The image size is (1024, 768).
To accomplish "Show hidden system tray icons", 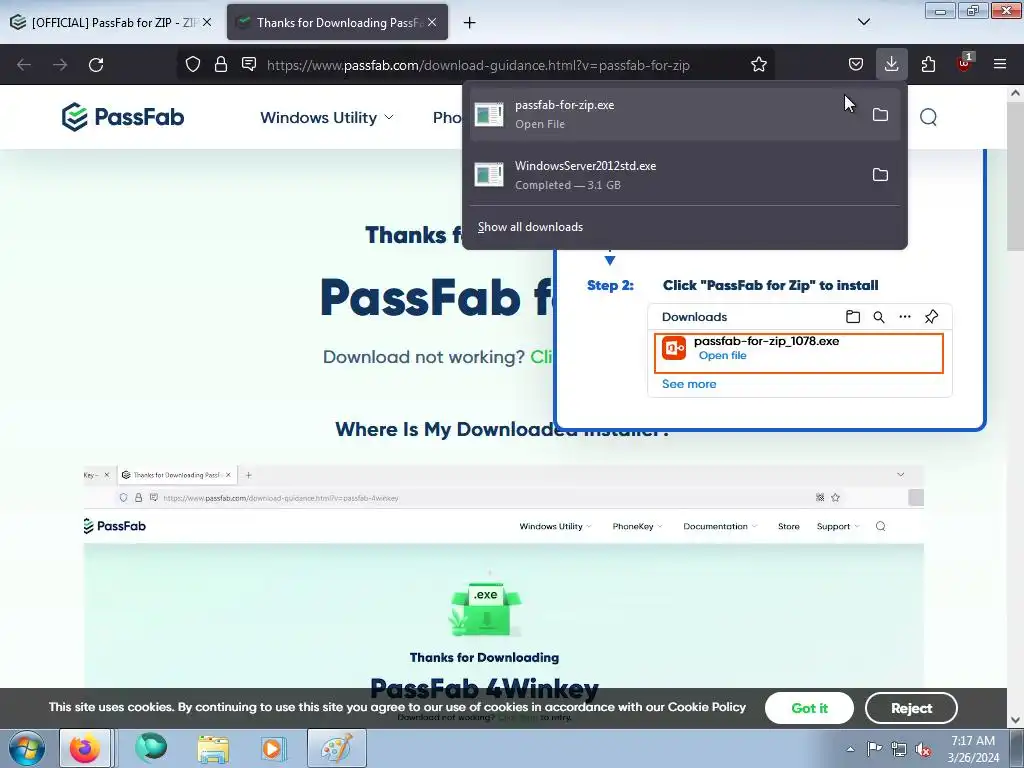I will [850, 749].
